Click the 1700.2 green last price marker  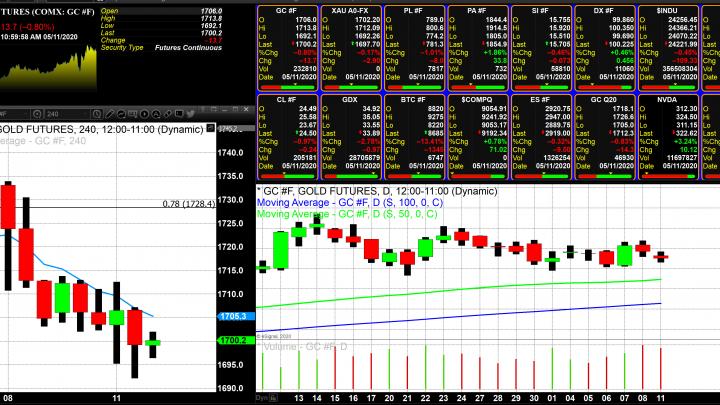pyautogui.click(x=236, y=340)
